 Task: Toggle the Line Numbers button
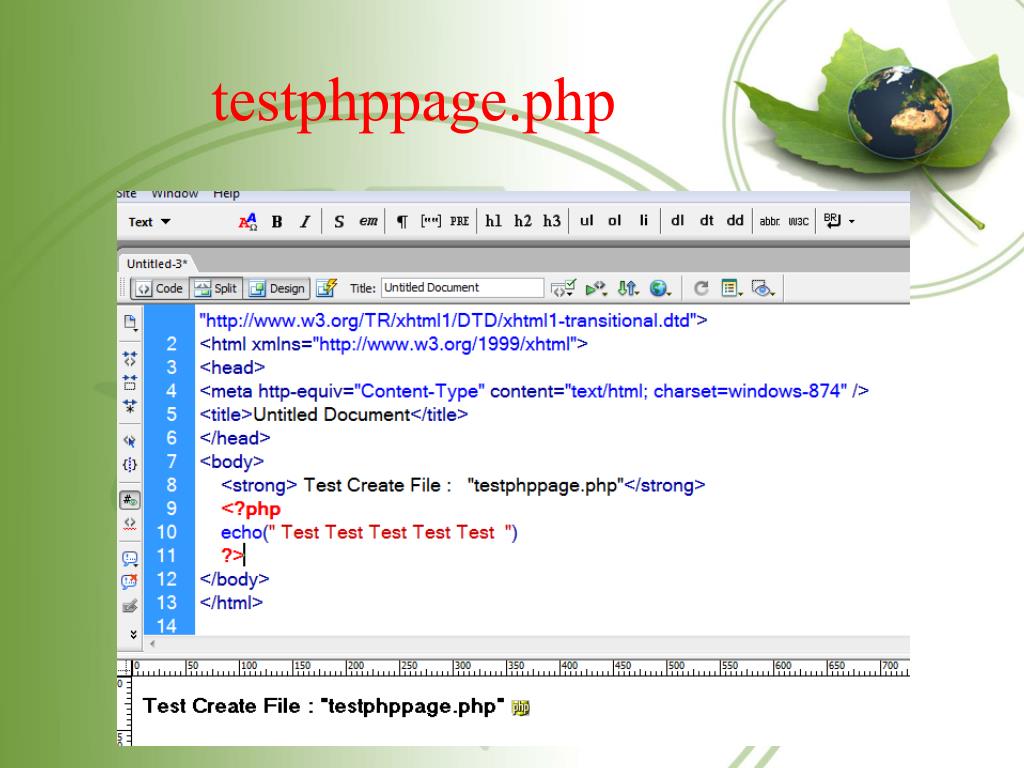pos(130,500)
